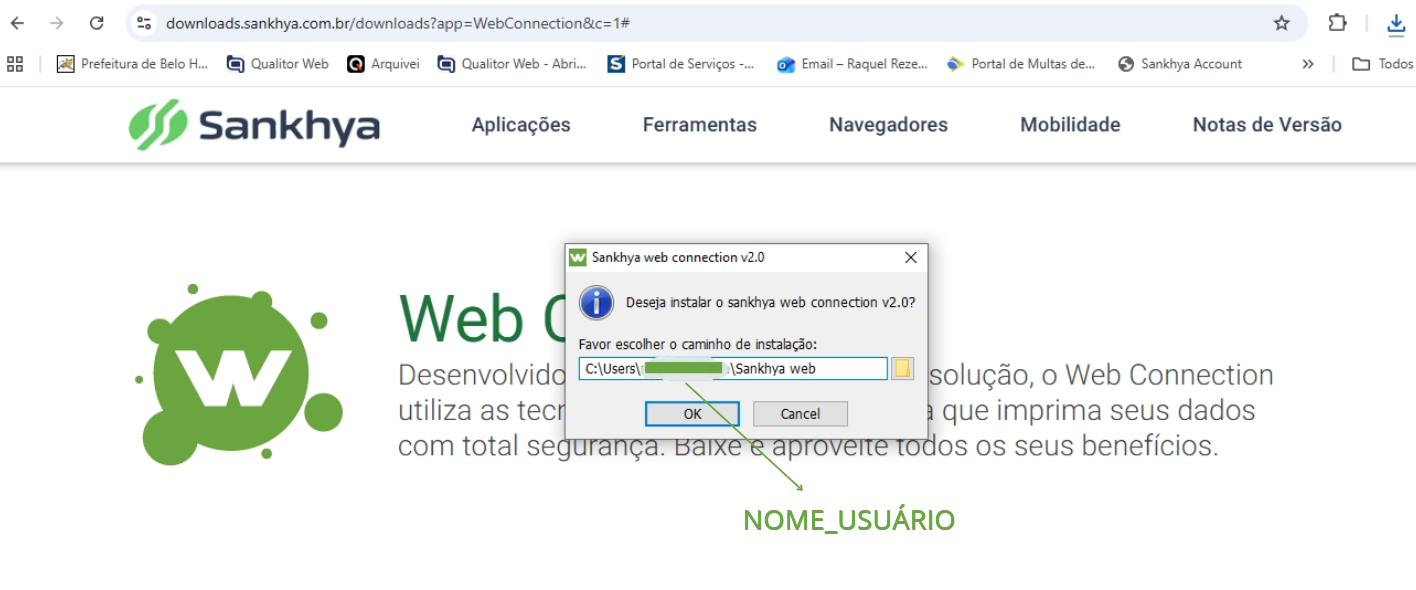Click the browser address bar URL
This screenshot has height=590, width=1416.
pos(397,23)
